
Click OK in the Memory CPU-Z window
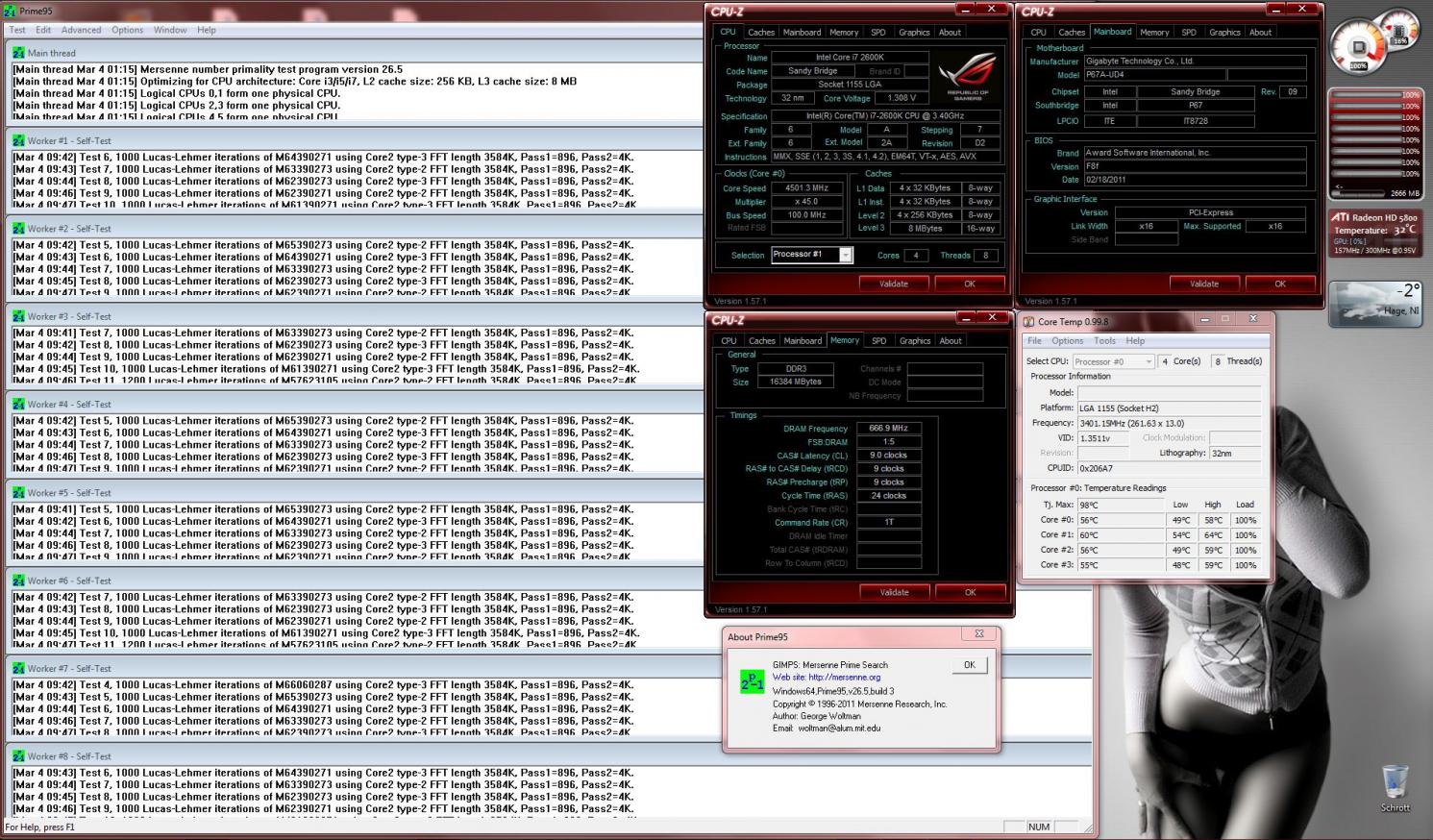[970, 592]
